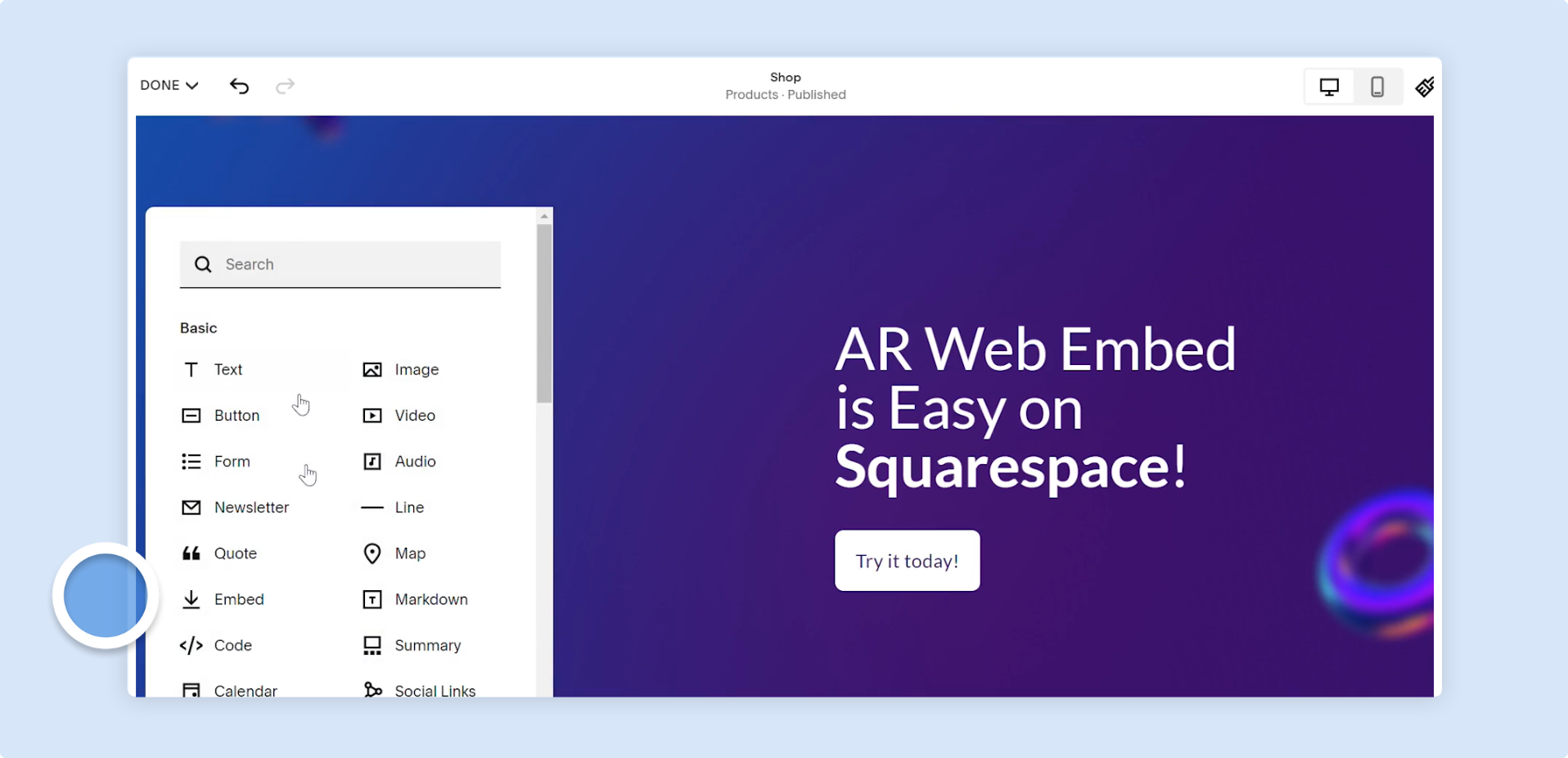
Task: Switch to desktop preview view
Action: (1329, 87)
